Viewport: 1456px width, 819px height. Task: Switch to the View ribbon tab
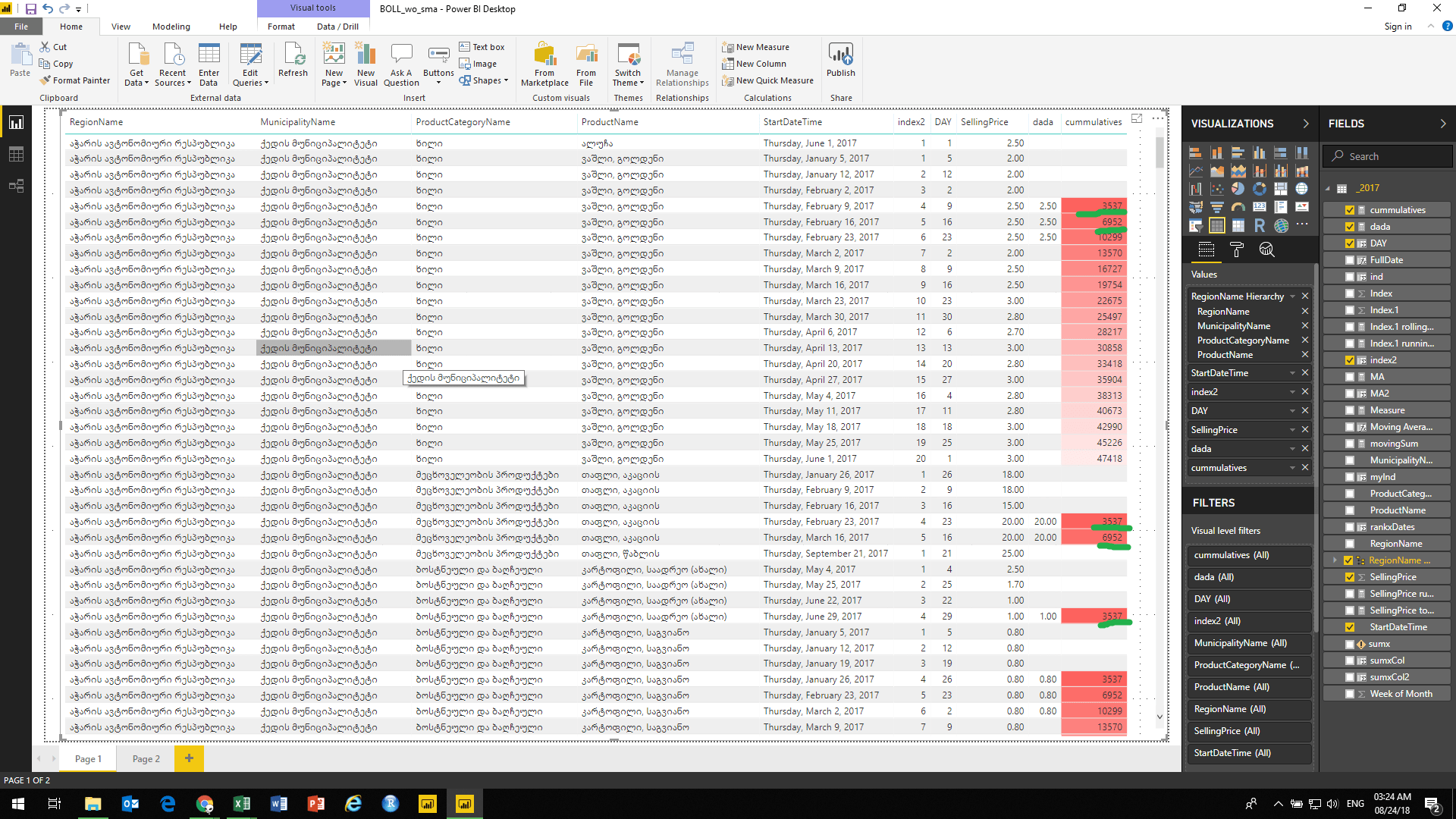point(121,27)
